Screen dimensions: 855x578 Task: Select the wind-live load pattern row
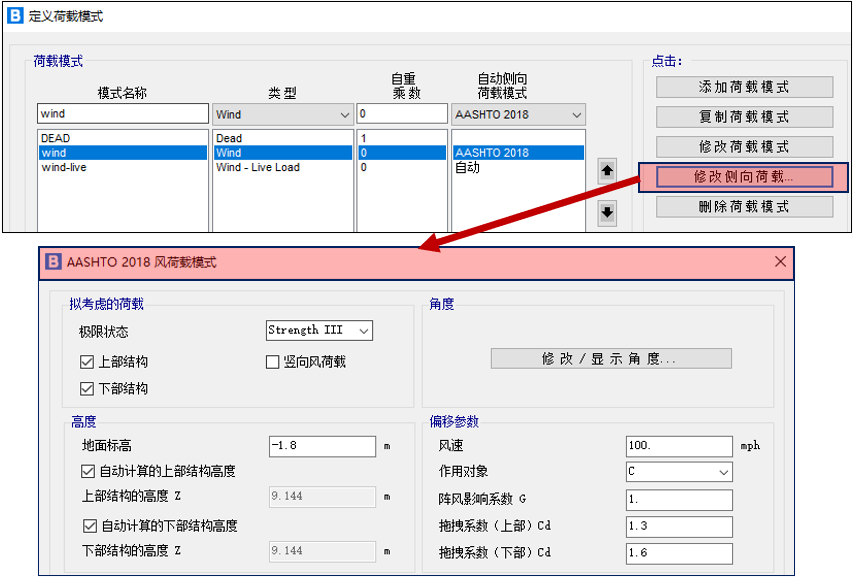coord(122,167)
